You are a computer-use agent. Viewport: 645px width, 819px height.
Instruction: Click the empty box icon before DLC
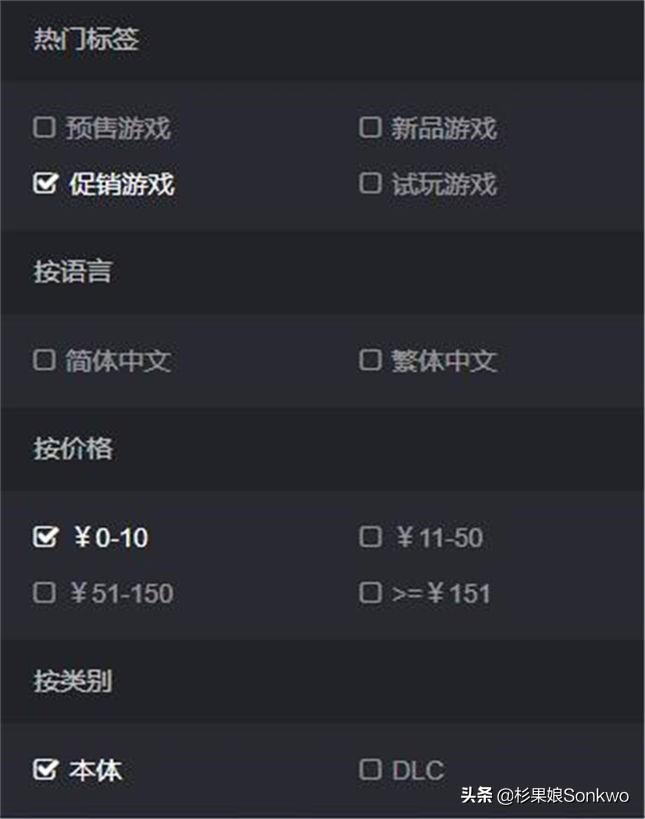point(369,769)
